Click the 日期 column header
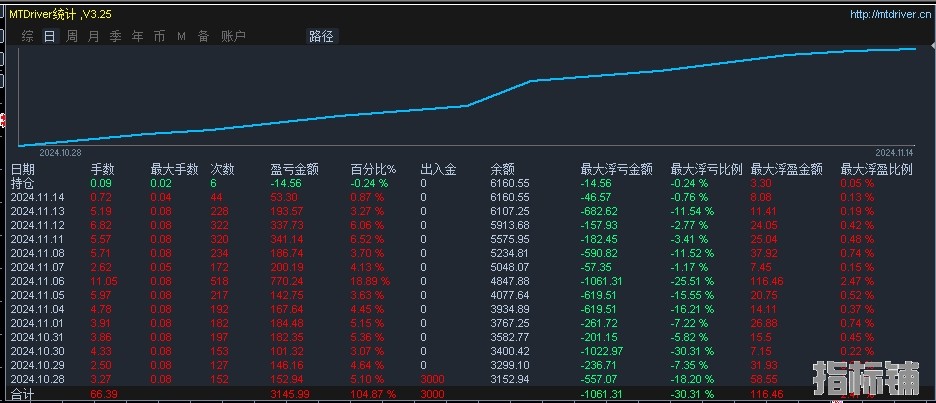The image size is (936, 403). 22,170
